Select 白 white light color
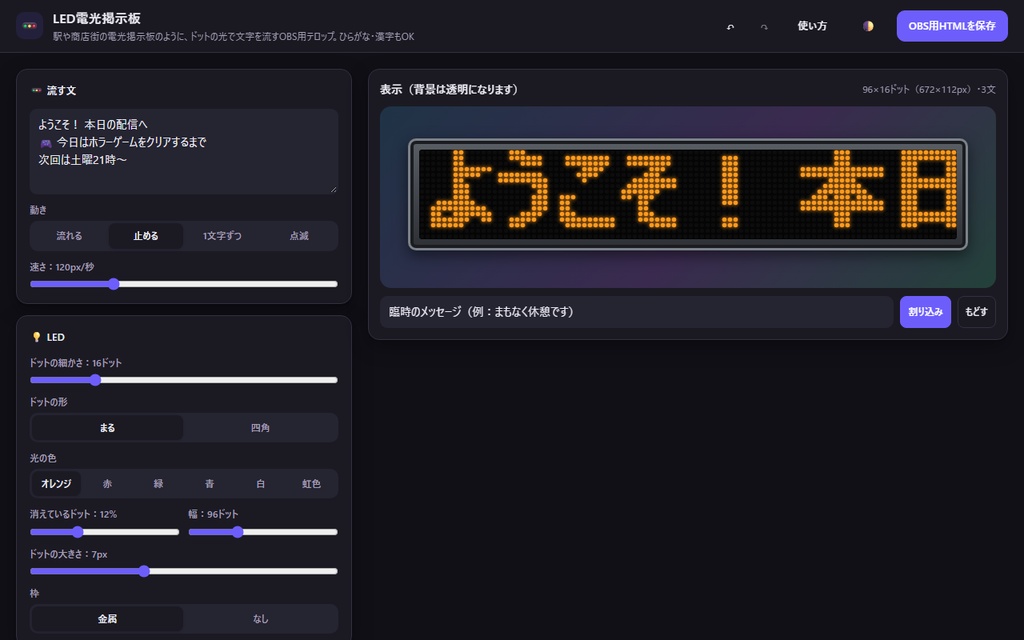Viewport: 1024px width, 640px height. click(260, 484)
